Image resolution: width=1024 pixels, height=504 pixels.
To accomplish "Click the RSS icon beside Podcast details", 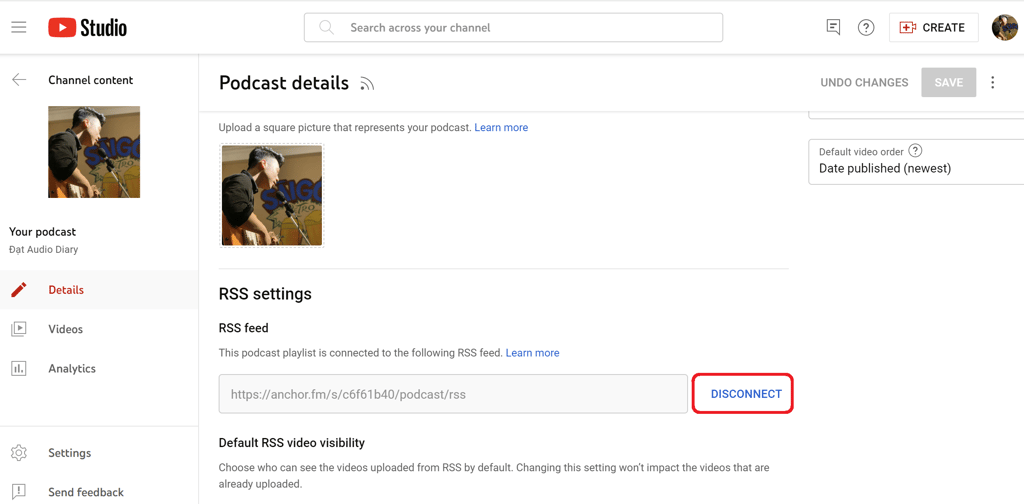I will 367,84.
